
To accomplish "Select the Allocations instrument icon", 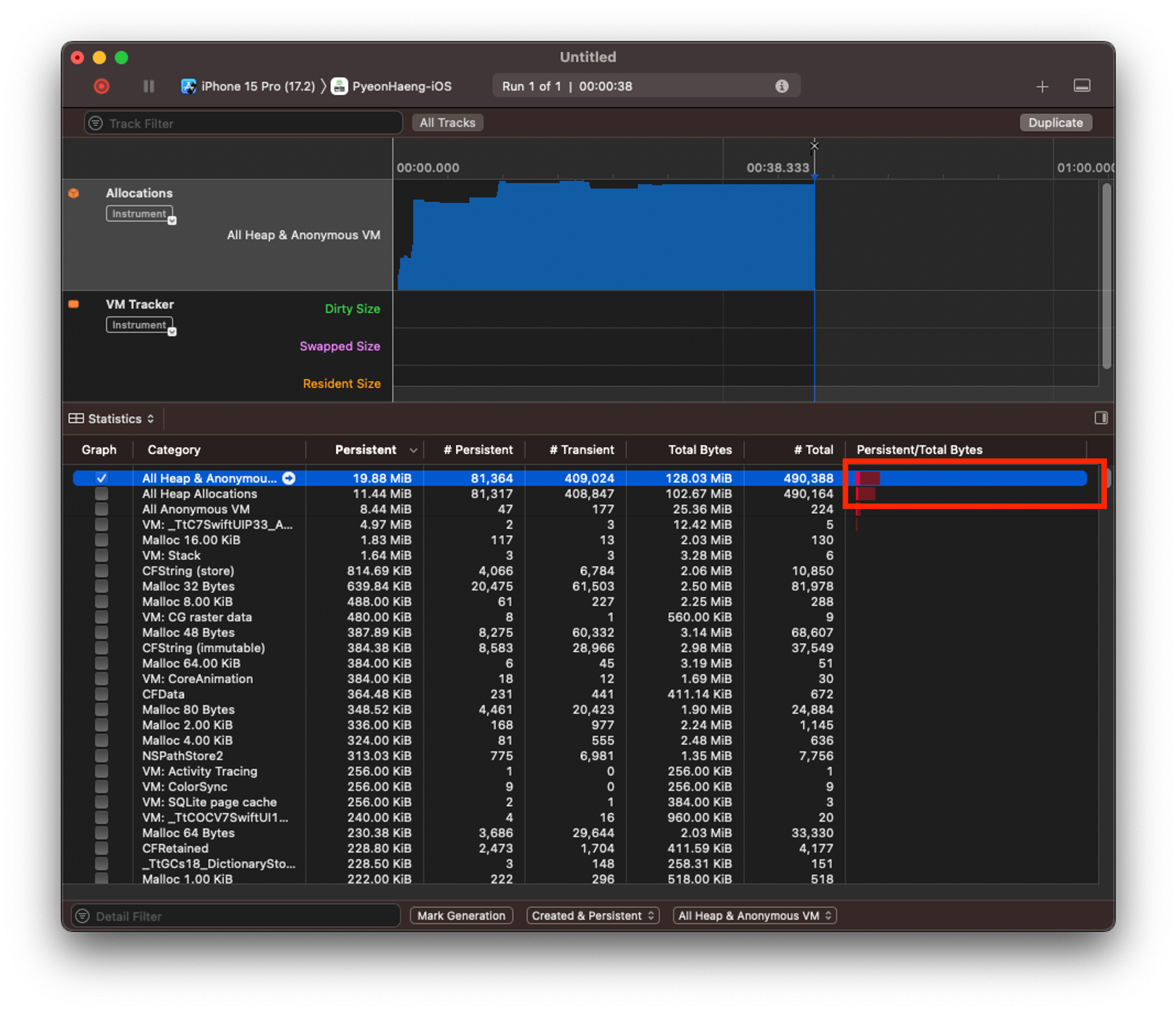I will point(73,193).
